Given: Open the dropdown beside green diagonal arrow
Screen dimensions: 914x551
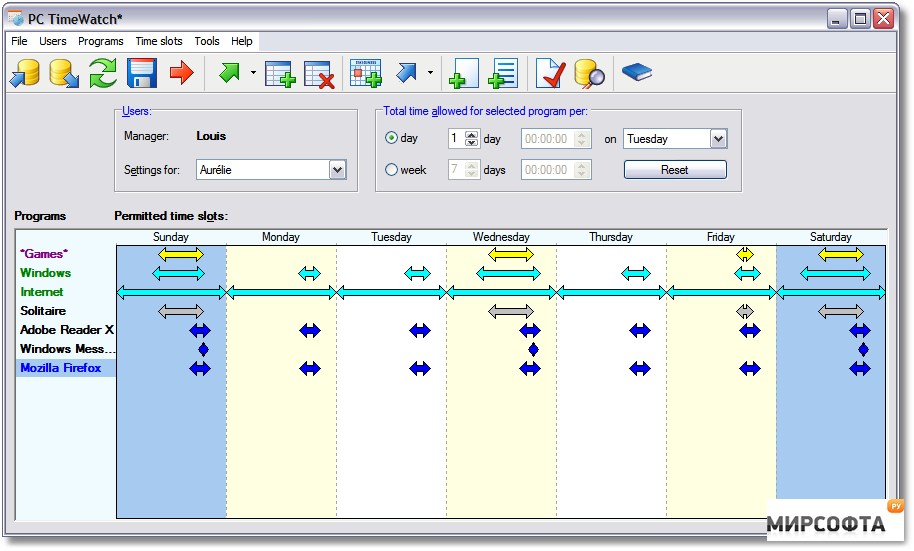Looking at the screenshot, I should coord(253,73).
